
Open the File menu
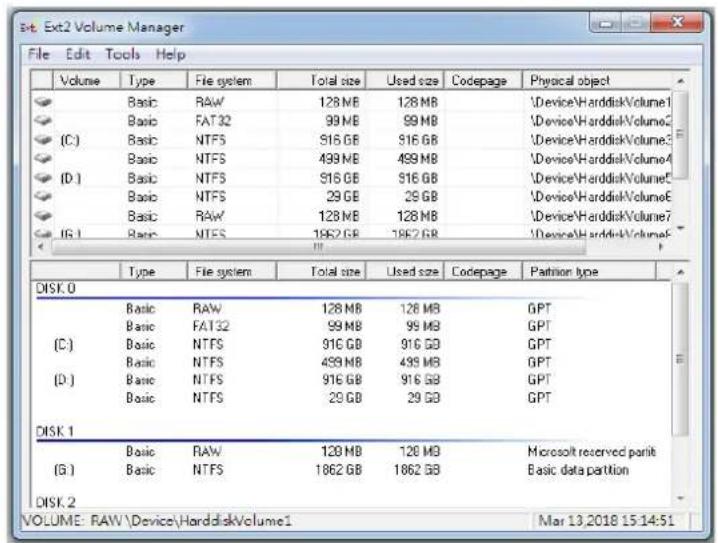38,54
